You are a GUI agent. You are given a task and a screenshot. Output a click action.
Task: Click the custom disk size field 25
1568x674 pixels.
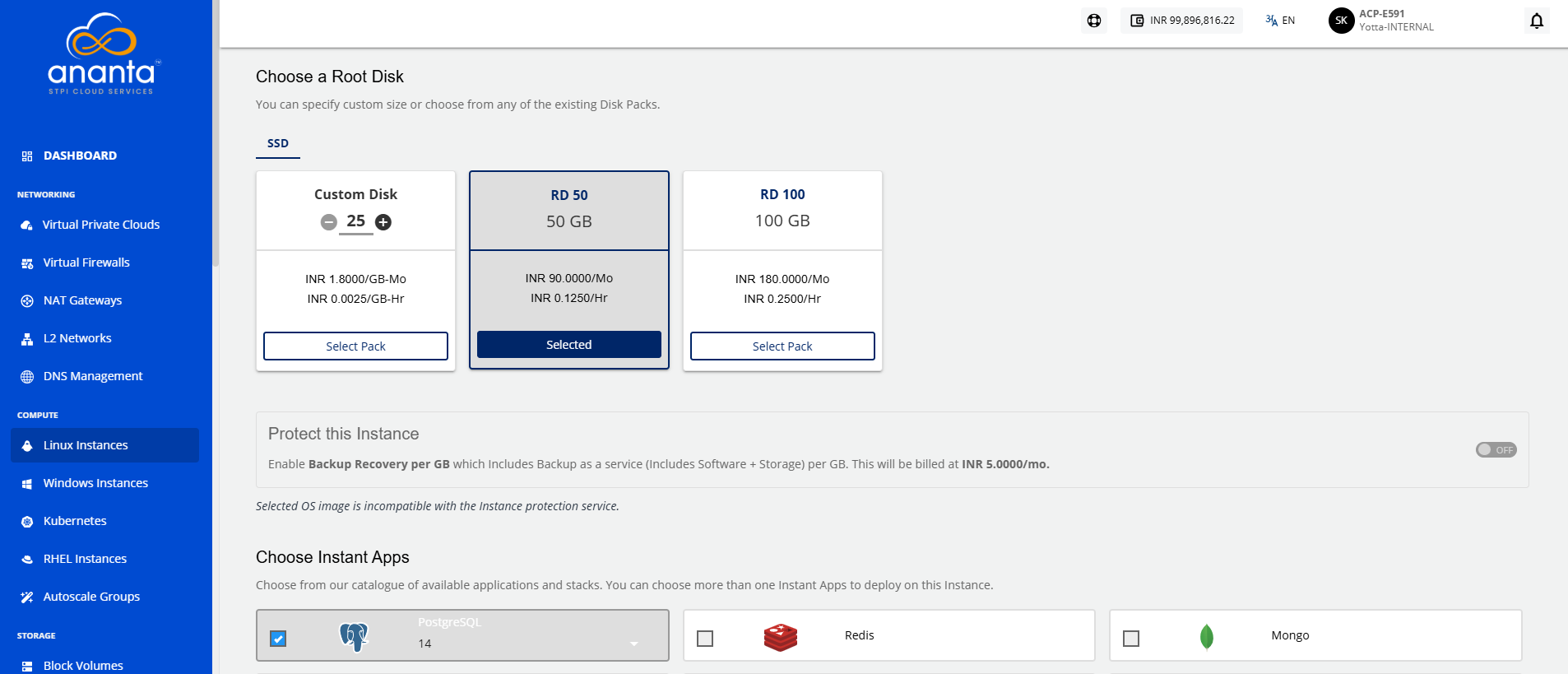[355, 221]
